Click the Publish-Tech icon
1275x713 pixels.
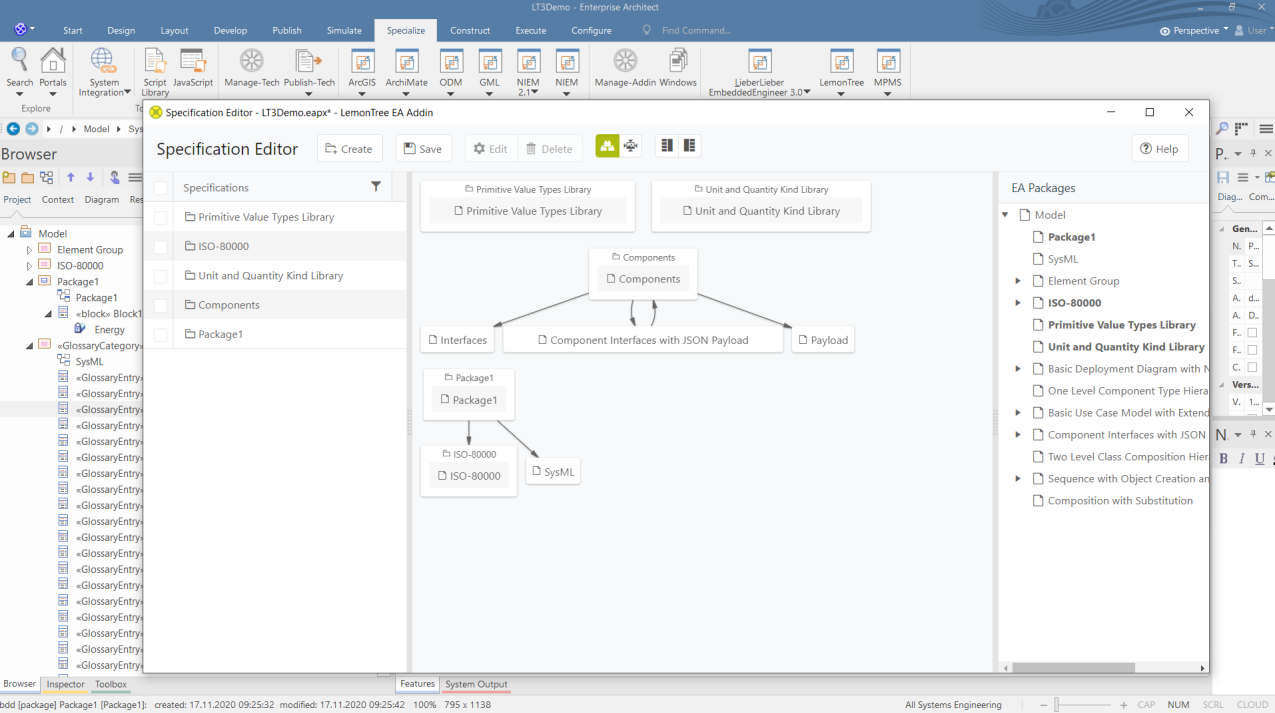(x=309, y=62)
